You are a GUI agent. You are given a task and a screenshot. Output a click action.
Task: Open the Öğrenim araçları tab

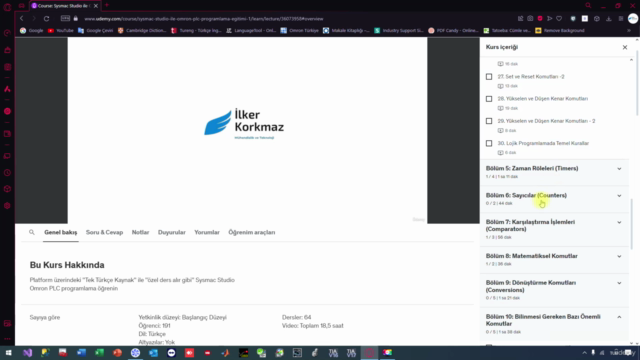251,232
